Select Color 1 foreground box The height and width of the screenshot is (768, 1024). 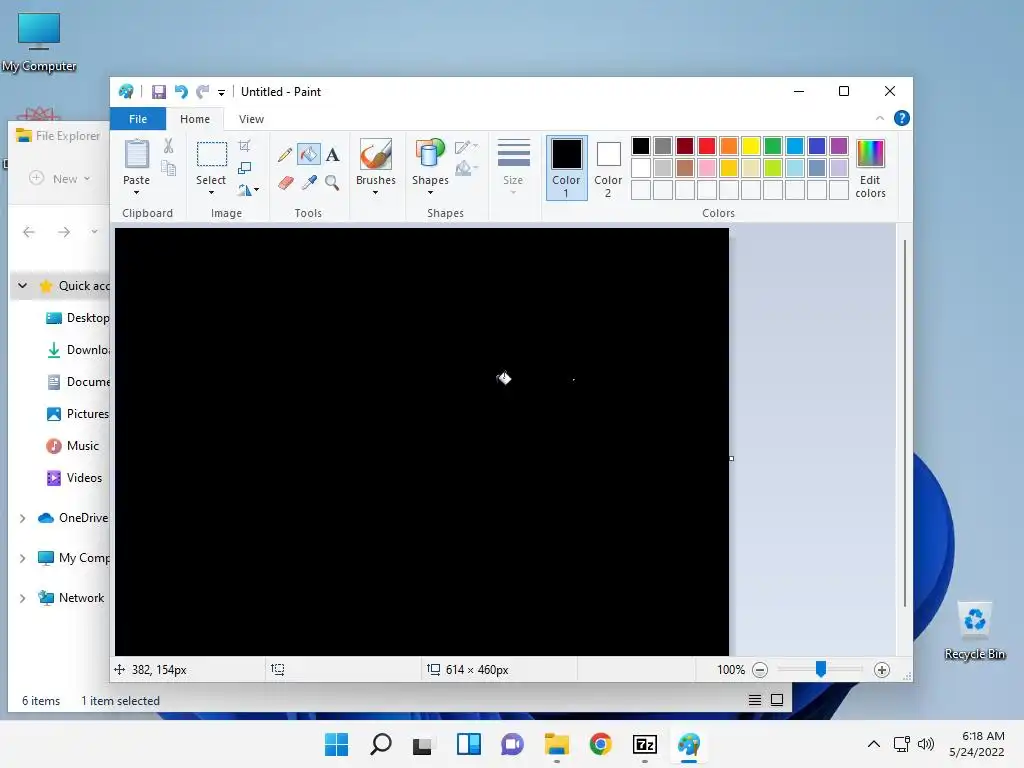tap(566, 168)
